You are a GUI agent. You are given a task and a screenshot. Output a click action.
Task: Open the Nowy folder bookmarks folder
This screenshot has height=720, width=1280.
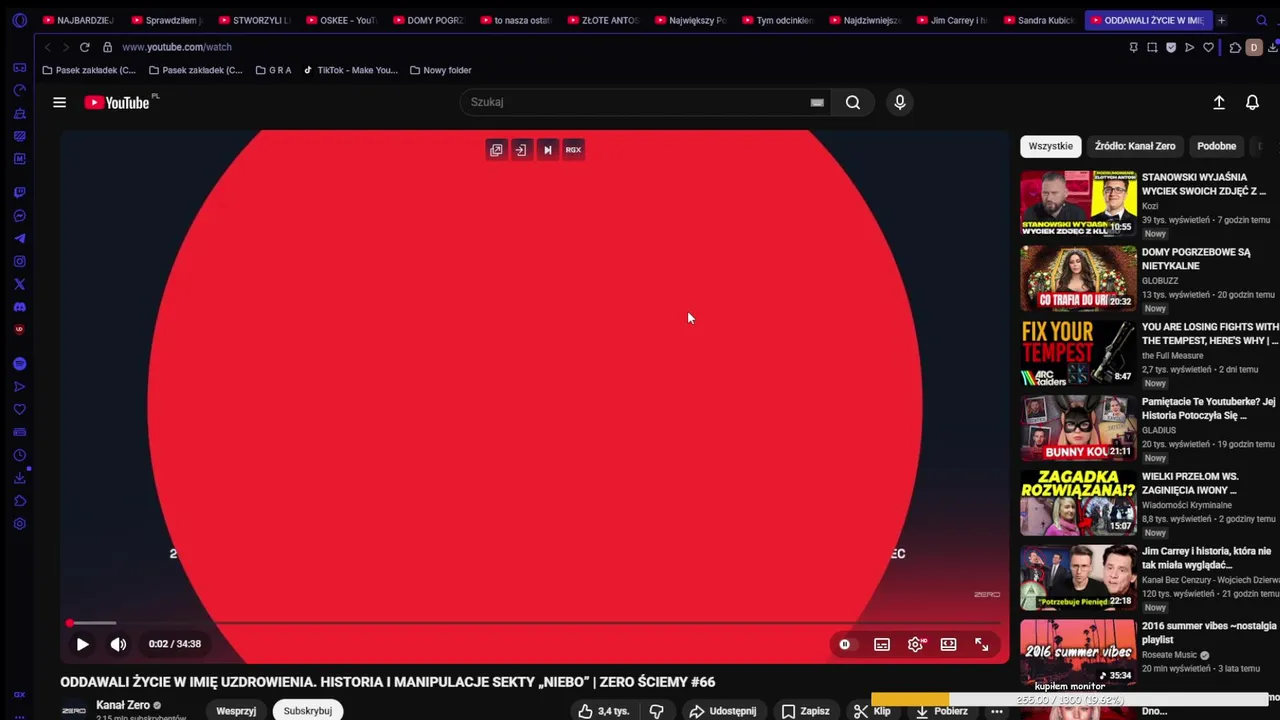(x=440, y=70)
